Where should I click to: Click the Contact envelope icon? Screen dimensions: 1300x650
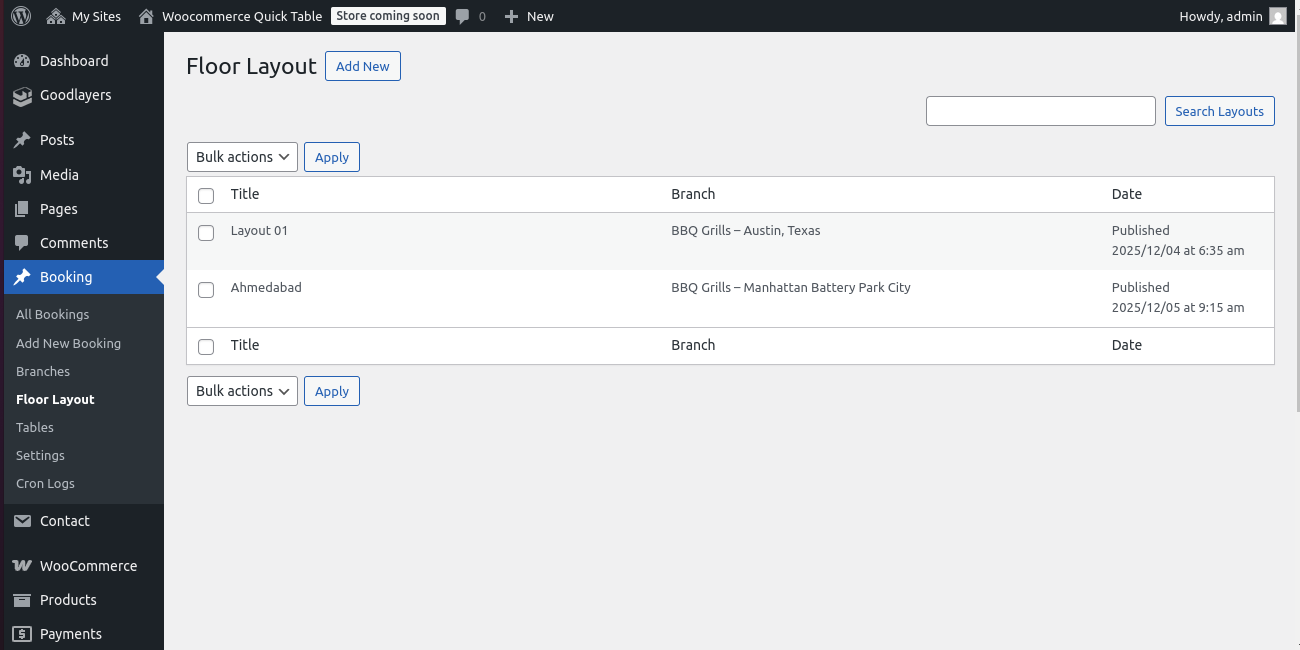coord(22,521)
